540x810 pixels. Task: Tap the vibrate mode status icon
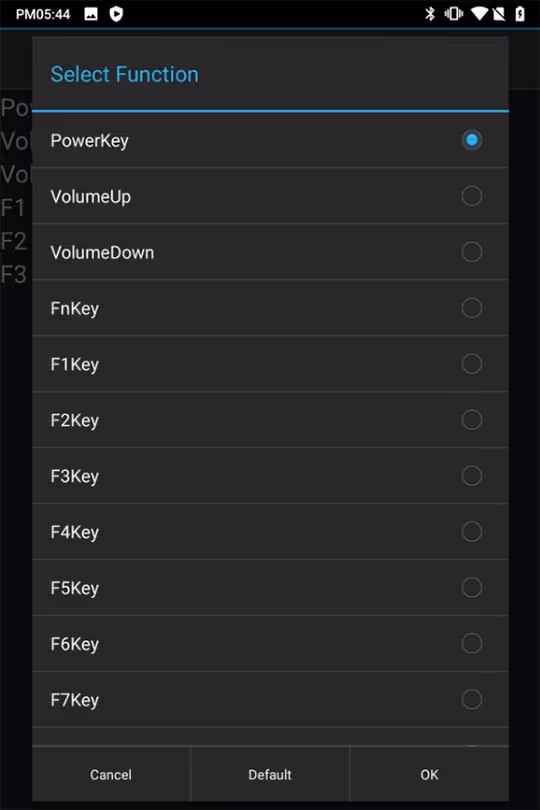point(454,13)
